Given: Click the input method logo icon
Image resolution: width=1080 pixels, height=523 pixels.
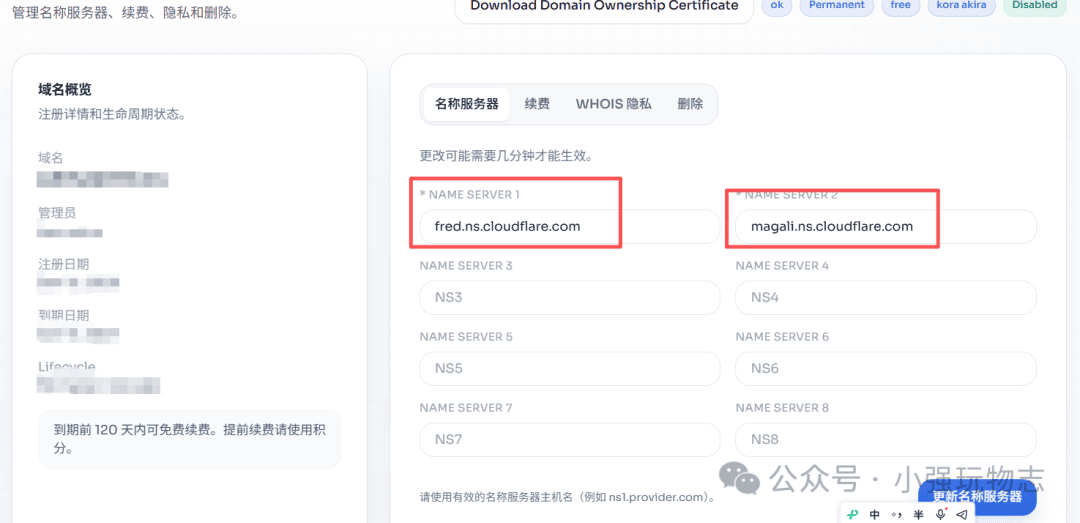Looking at the screenshot, I should tap(853, 514).
